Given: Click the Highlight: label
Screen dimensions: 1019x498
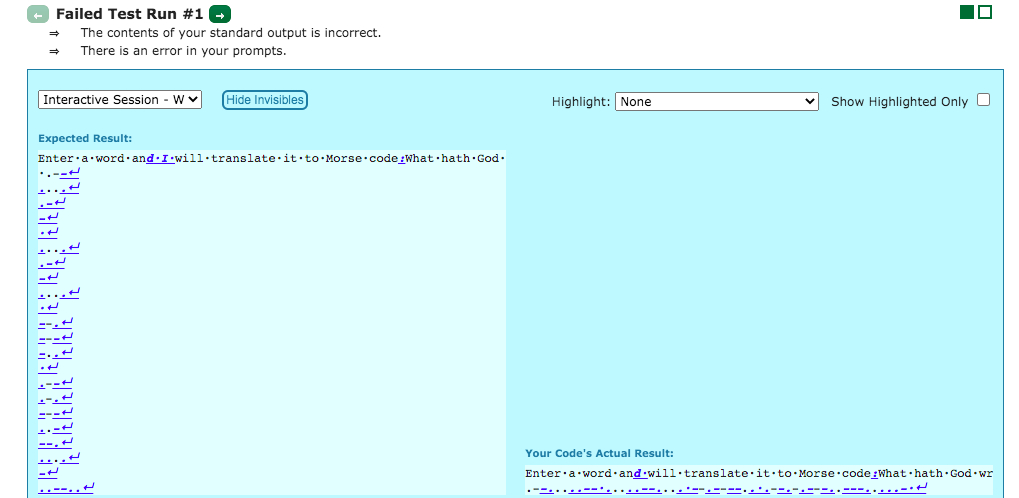Looking at the screenshot, I should [580, 101].
